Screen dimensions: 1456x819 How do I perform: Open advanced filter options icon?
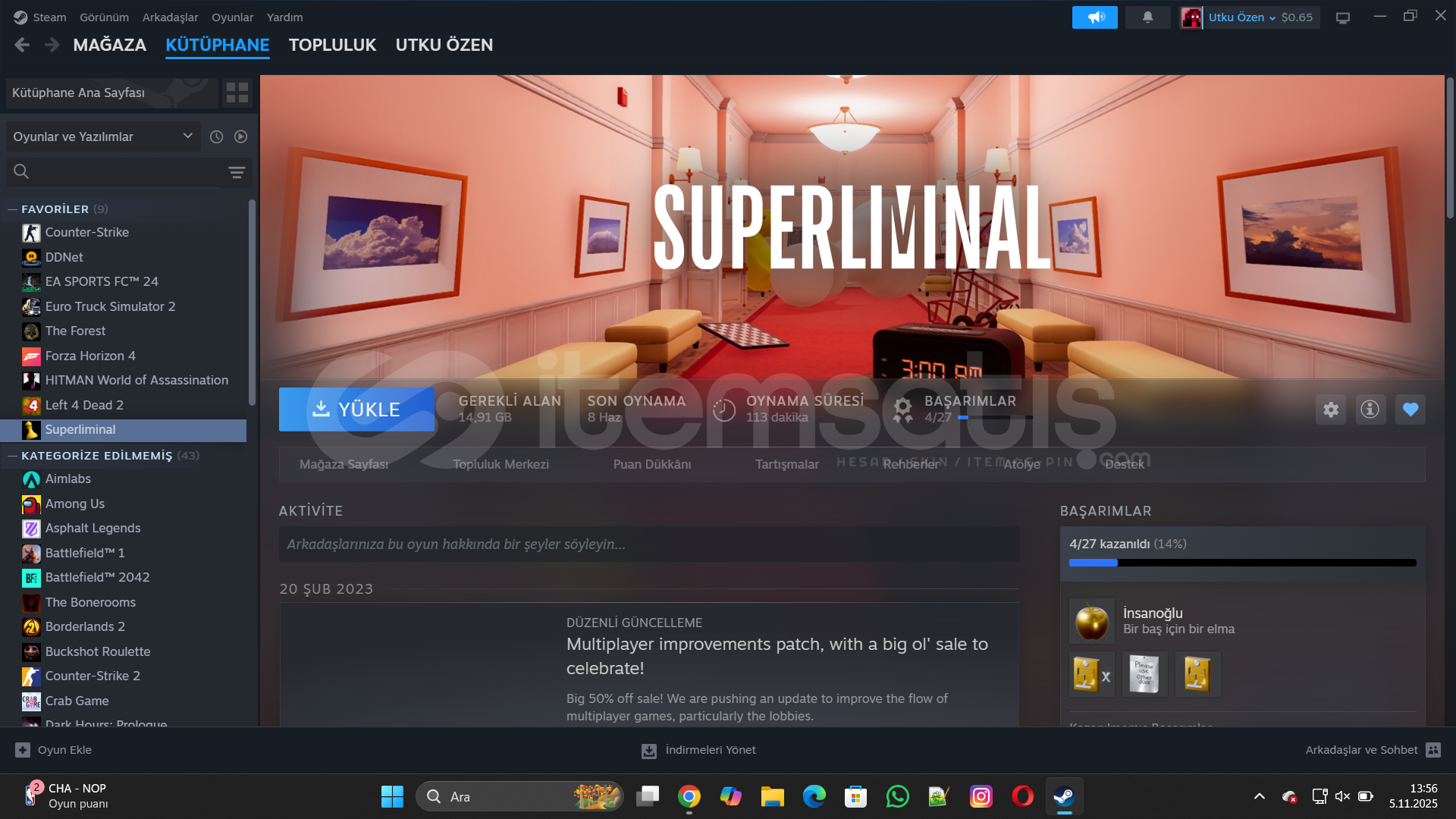pyautogui.click(x=237, y=172)
